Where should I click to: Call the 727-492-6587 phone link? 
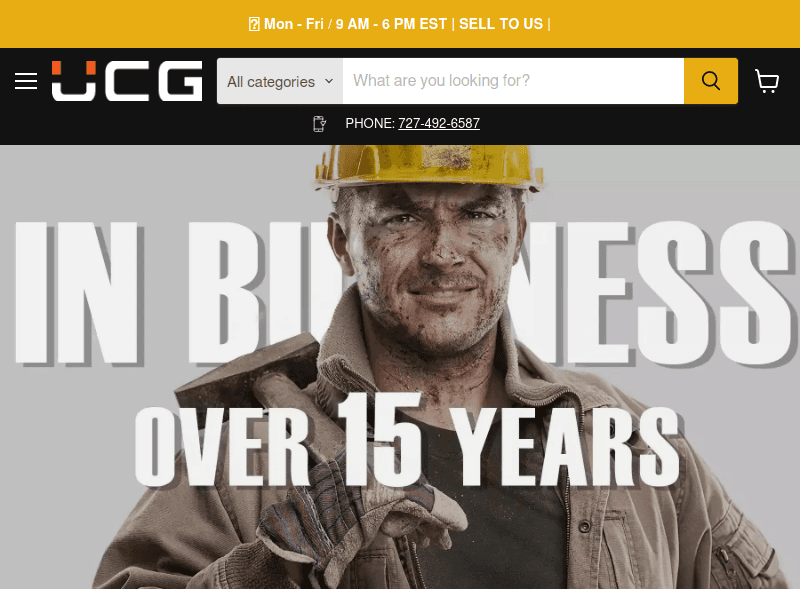[x=439, y=123]
